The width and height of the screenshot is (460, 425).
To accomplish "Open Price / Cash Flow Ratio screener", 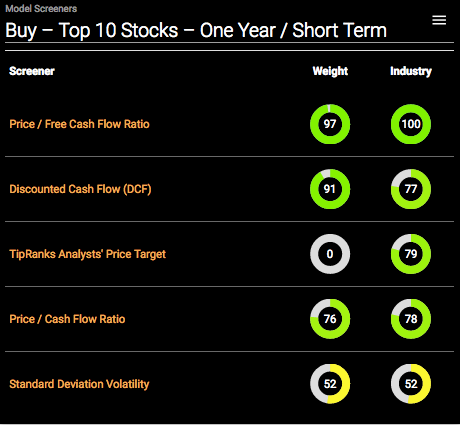I will (x=67, y=319).
